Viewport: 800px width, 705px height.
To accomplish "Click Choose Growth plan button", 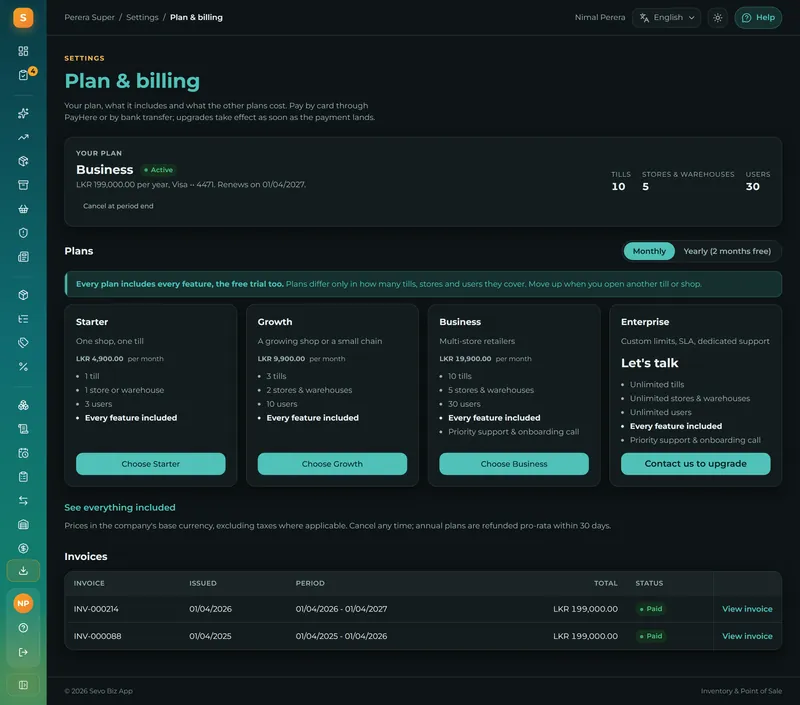I will (332, 464).
